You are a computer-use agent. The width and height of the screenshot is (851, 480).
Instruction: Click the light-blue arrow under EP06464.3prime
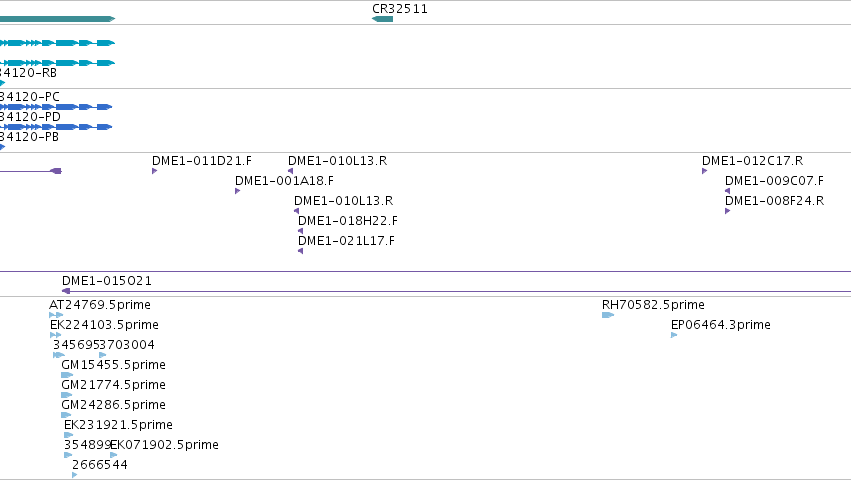[x=674, y=335]
